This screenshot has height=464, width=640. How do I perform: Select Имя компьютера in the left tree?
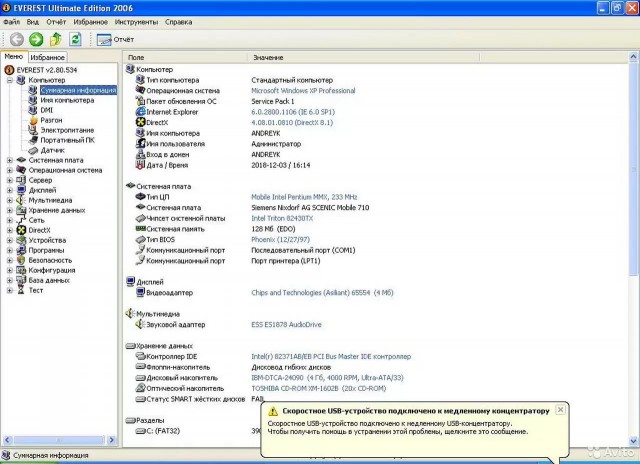tap(67, 100)
